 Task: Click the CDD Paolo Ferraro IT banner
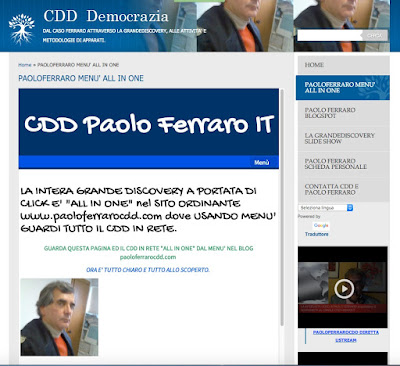click(149, 122)
